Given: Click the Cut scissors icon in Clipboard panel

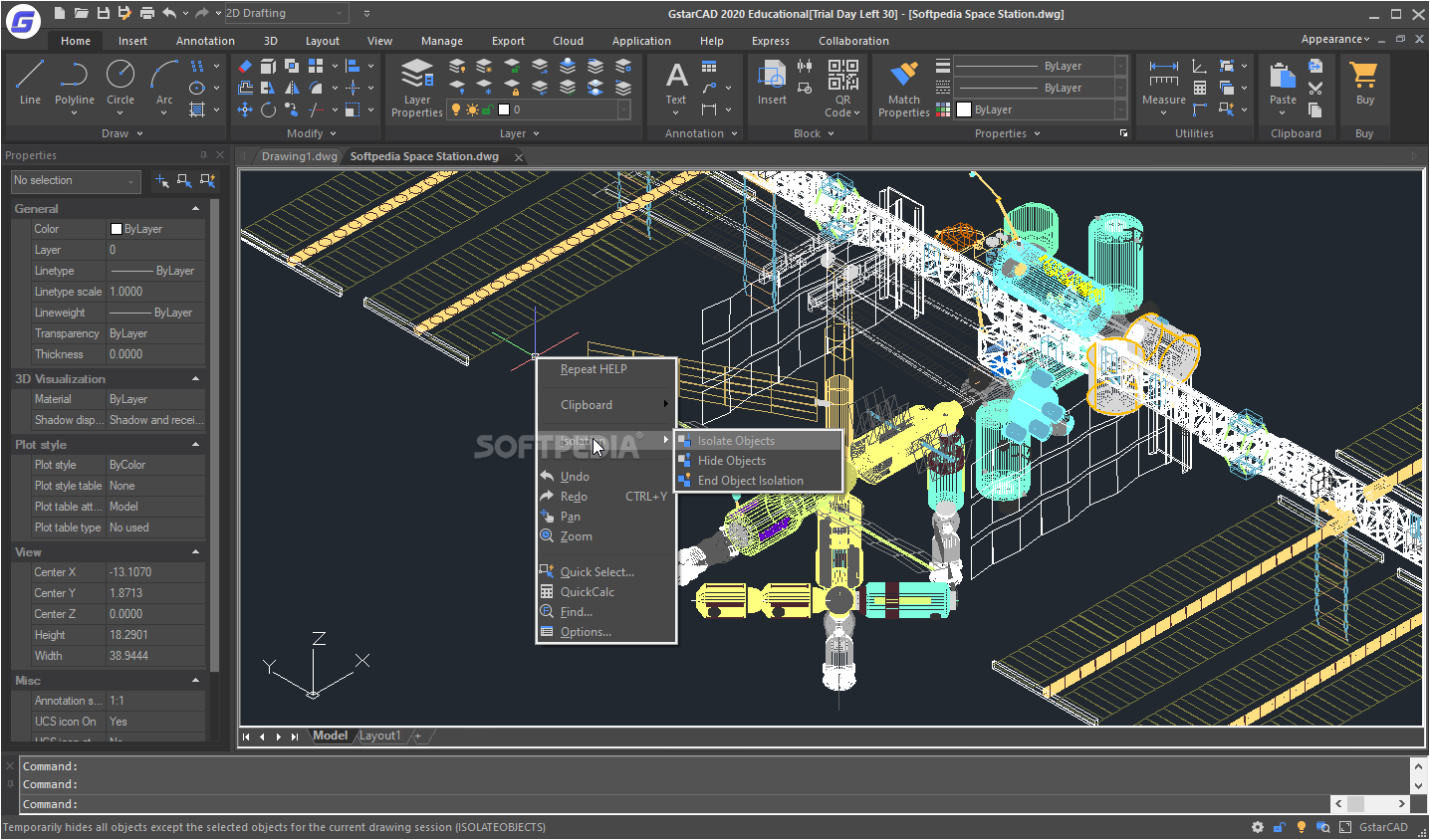Looking at the screenshot, I should [x=1315, y=88].
